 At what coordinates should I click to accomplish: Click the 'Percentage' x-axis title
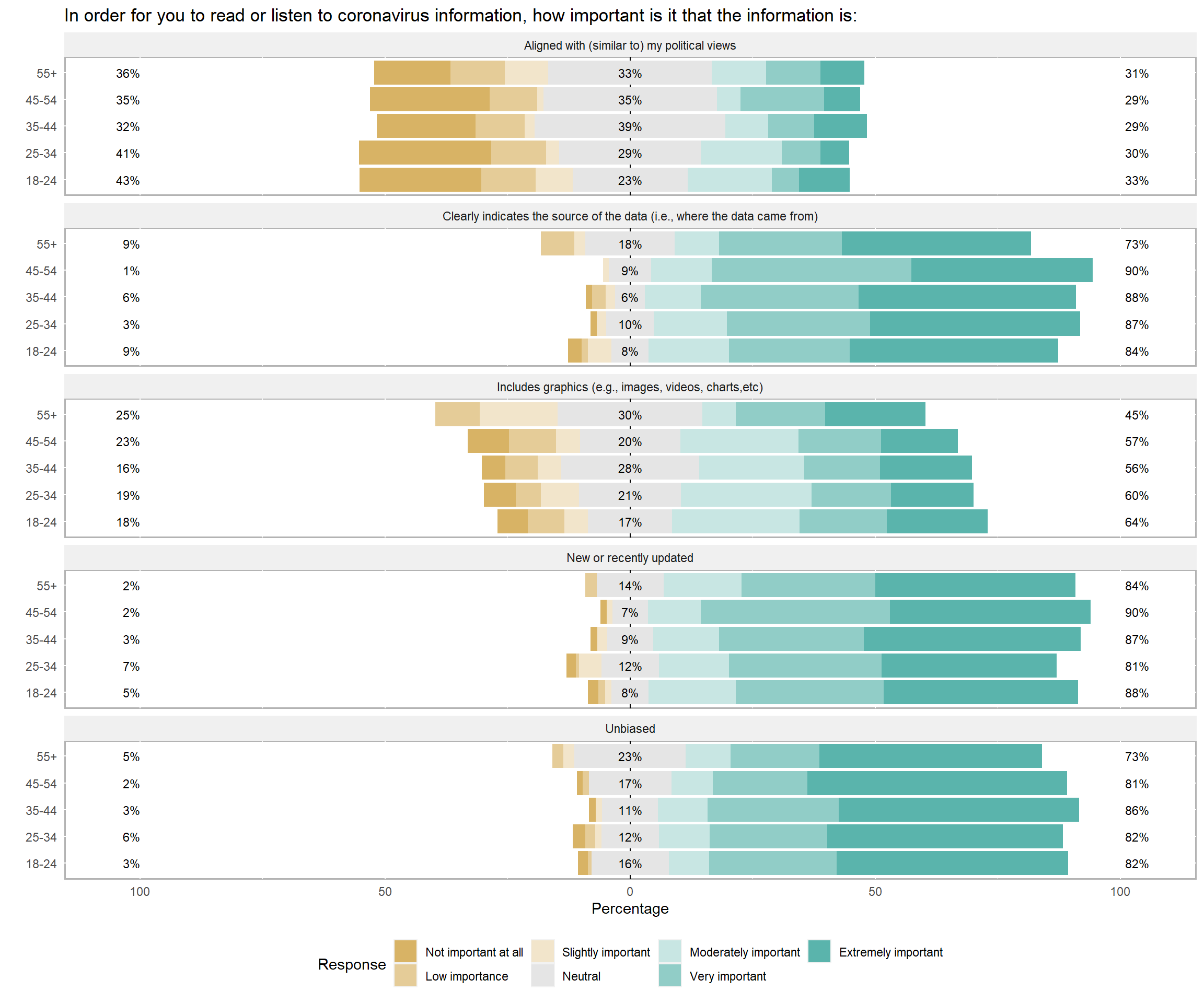[x=630, y=908]
